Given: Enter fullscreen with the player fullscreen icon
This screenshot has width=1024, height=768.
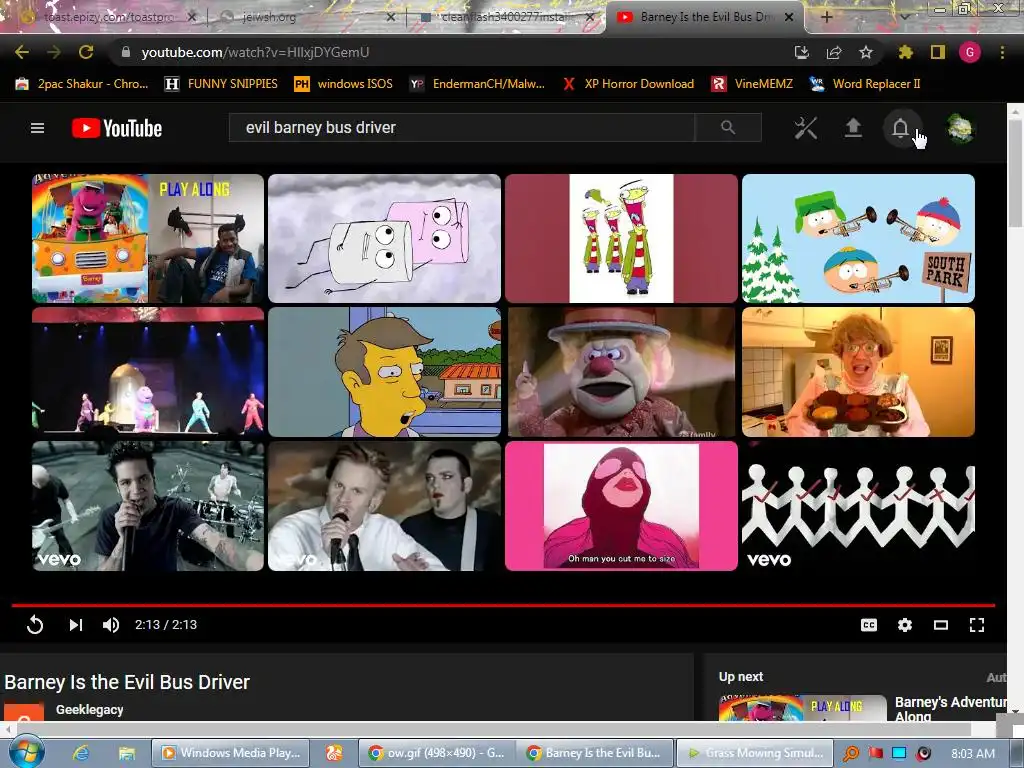Looking at the screenshot, I should coord(976,625).
